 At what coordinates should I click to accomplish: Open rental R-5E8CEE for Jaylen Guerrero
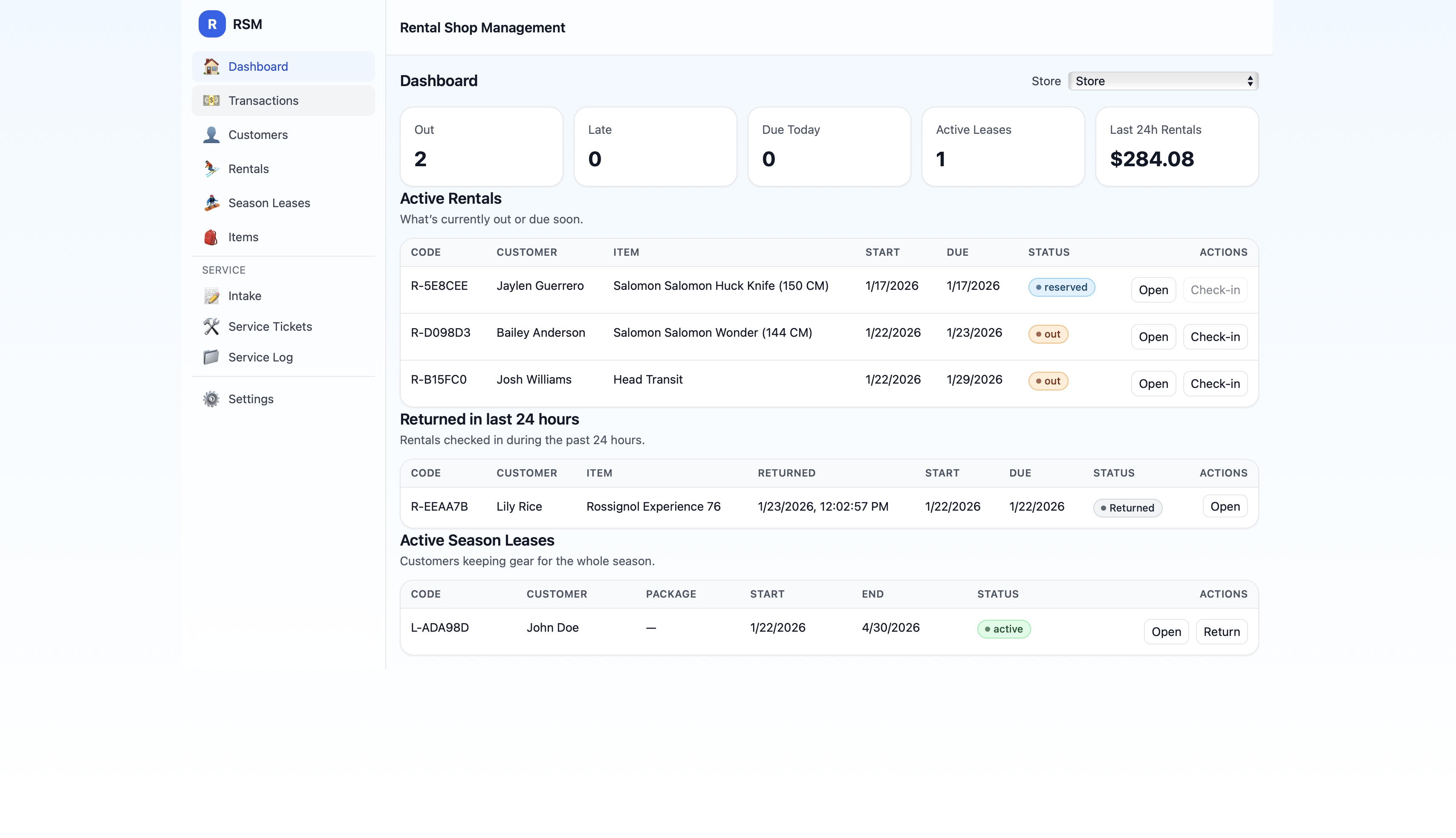pyautogui.click(x=1153, y=289)
